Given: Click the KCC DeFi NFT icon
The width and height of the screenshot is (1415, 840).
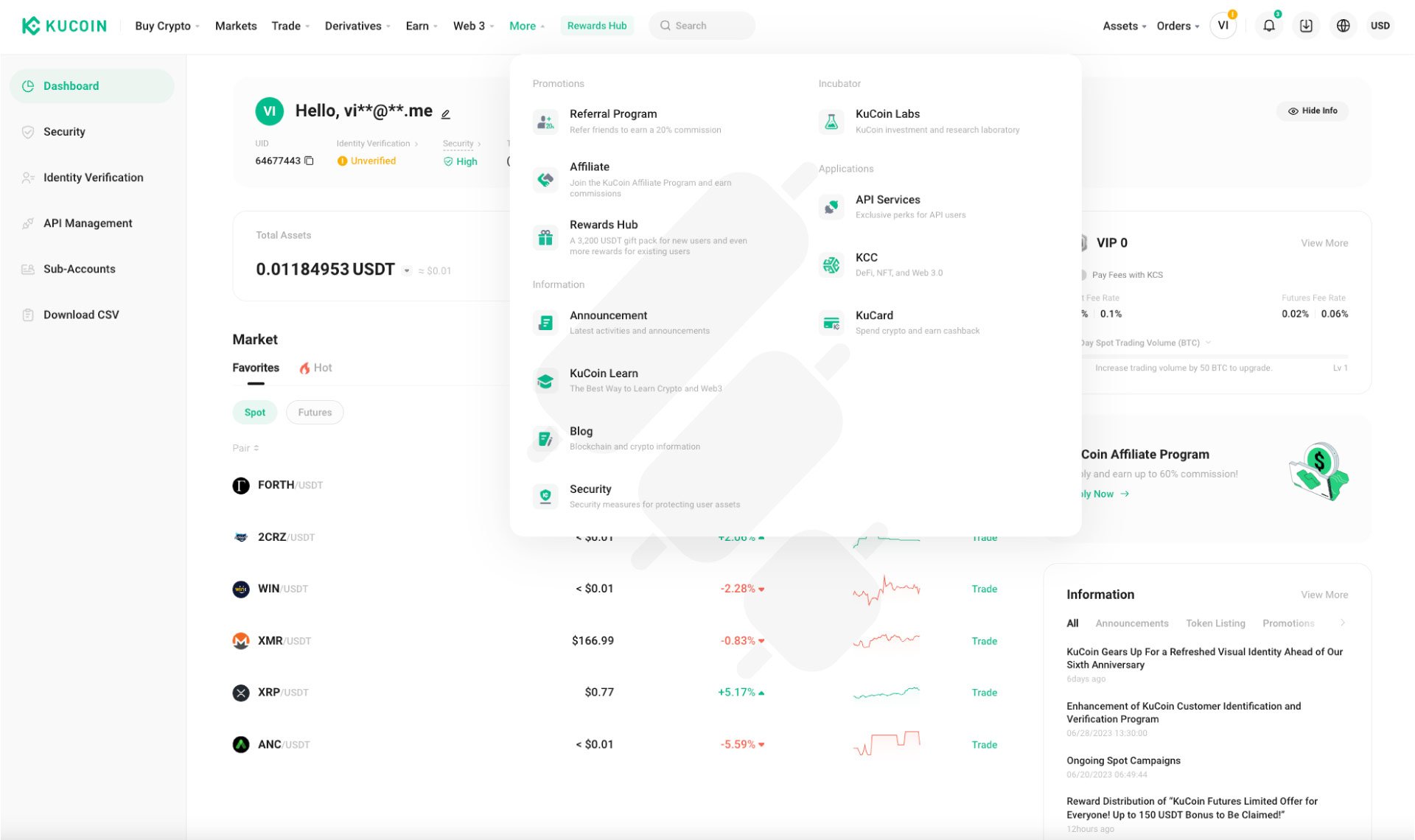Looking at the screenshot, I should (x=831, y=264).
